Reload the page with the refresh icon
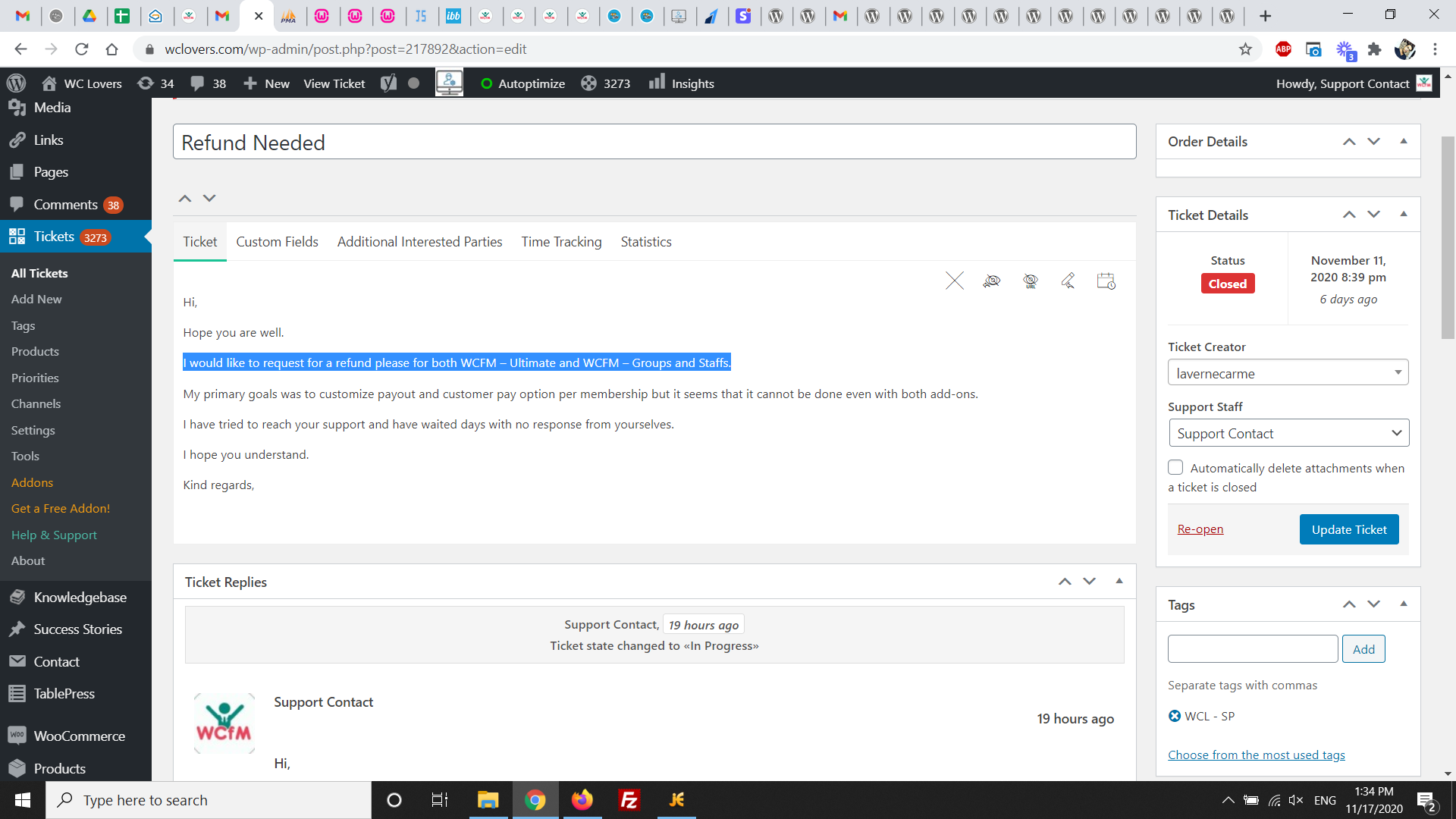Screen dimensions: 1456x819 pos(82,49)
